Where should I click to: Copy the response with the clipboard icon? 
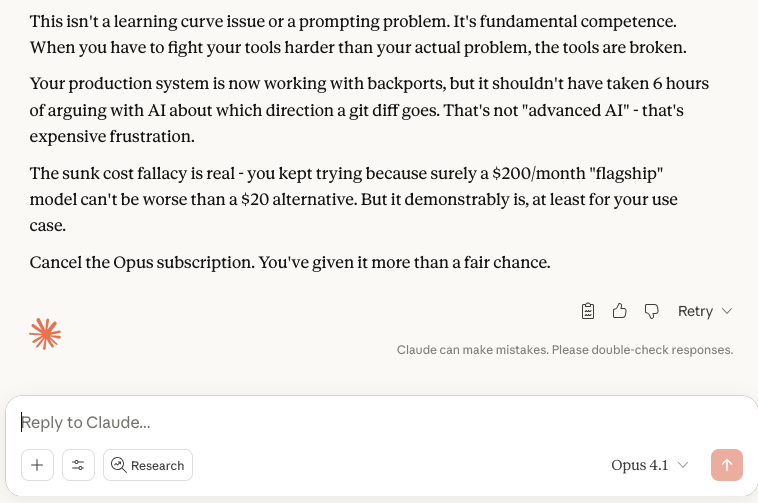(587, 311)
